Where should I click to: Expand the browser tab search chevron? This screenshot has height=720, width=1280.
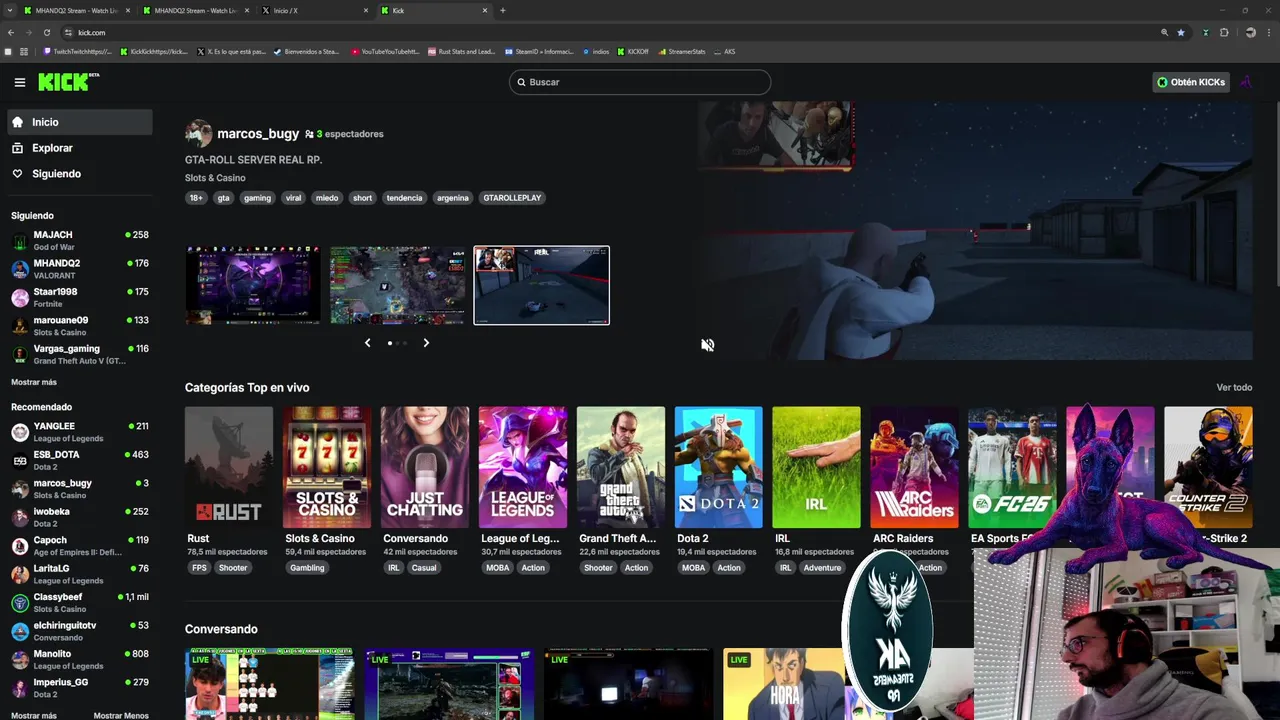coord(10,10)
